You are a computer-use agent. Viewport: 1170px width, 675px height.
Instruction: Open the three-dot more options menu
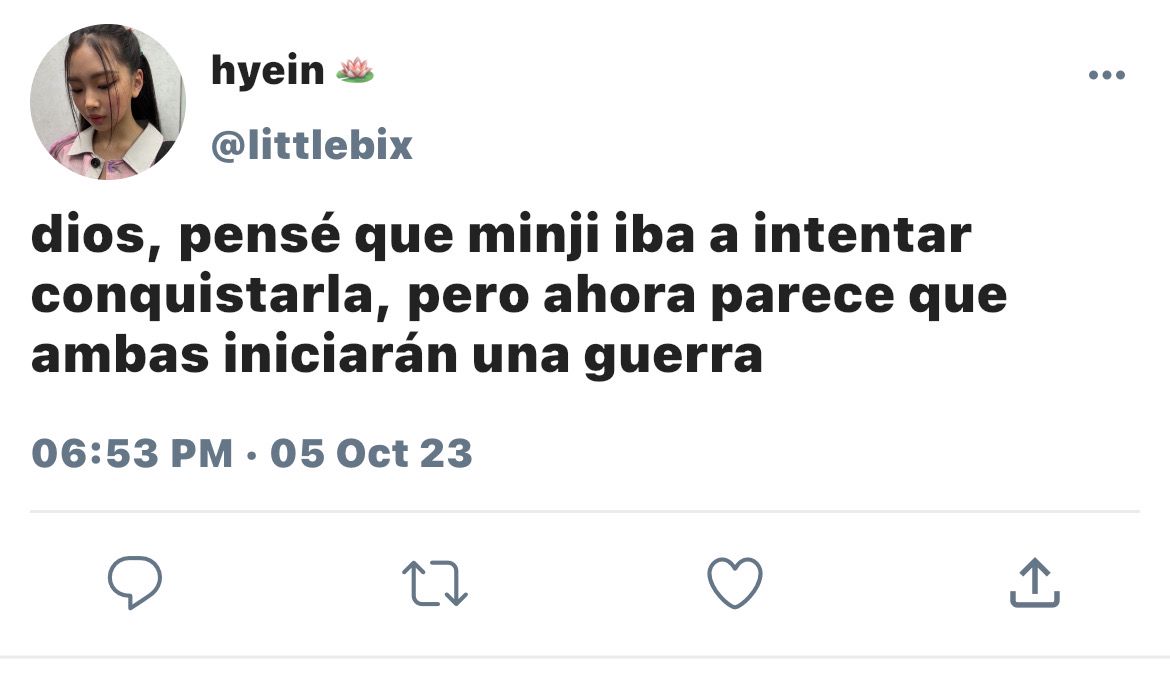click(1107, 75)
